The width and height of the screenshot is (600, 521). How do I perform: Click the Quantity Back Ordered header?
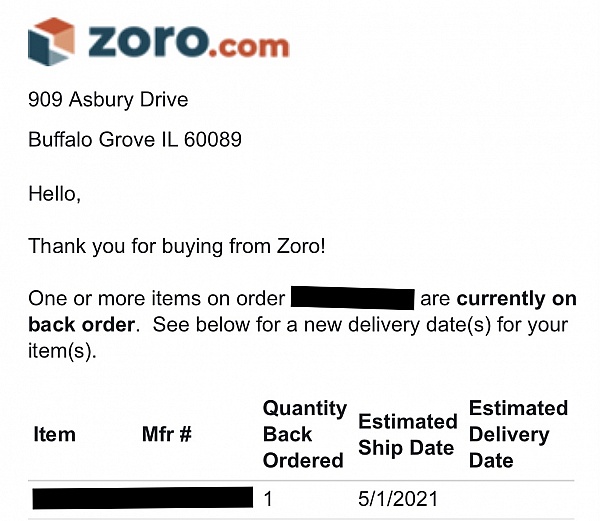304,435
